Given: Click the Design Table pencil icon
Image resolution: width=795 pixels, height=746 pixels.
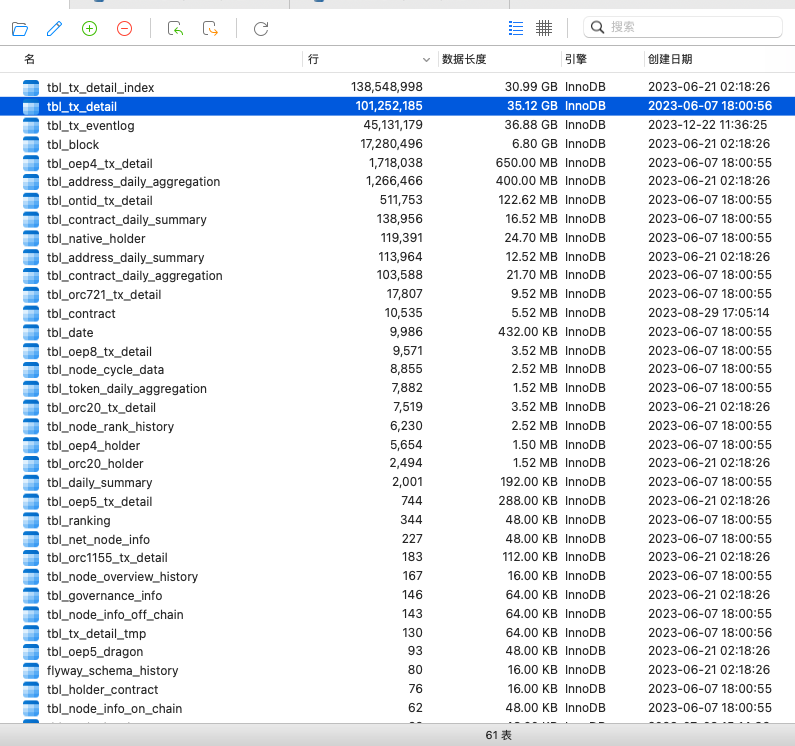Looking at the screenshot, I should point(54,28).
